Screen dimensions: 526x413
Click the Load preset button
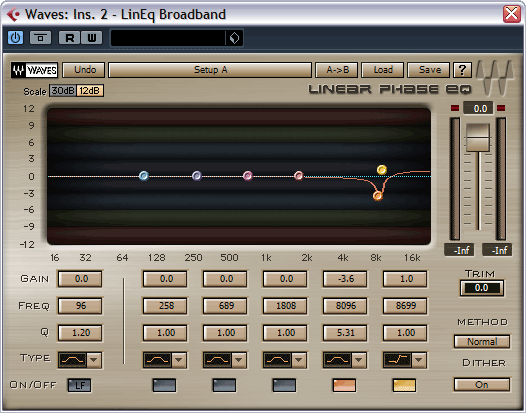pos(383,70)
